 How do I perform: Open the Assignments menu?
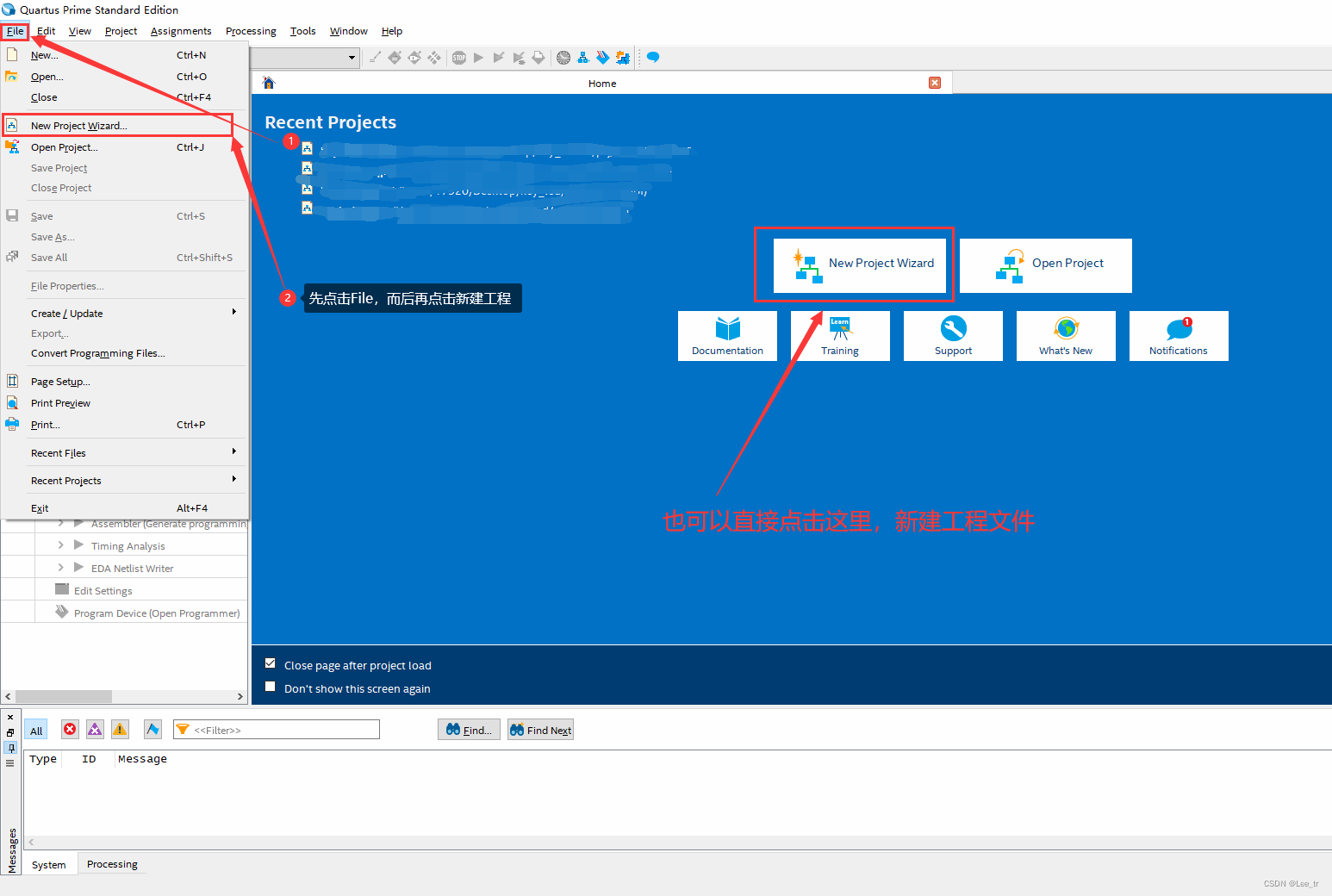(181, 31)
